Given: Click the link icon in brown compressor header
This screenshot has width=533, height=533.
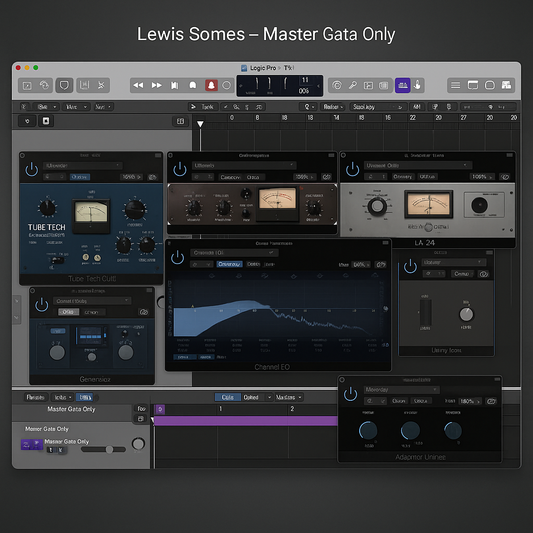Looking at the screenshot, I should click(x=326, y=177).
